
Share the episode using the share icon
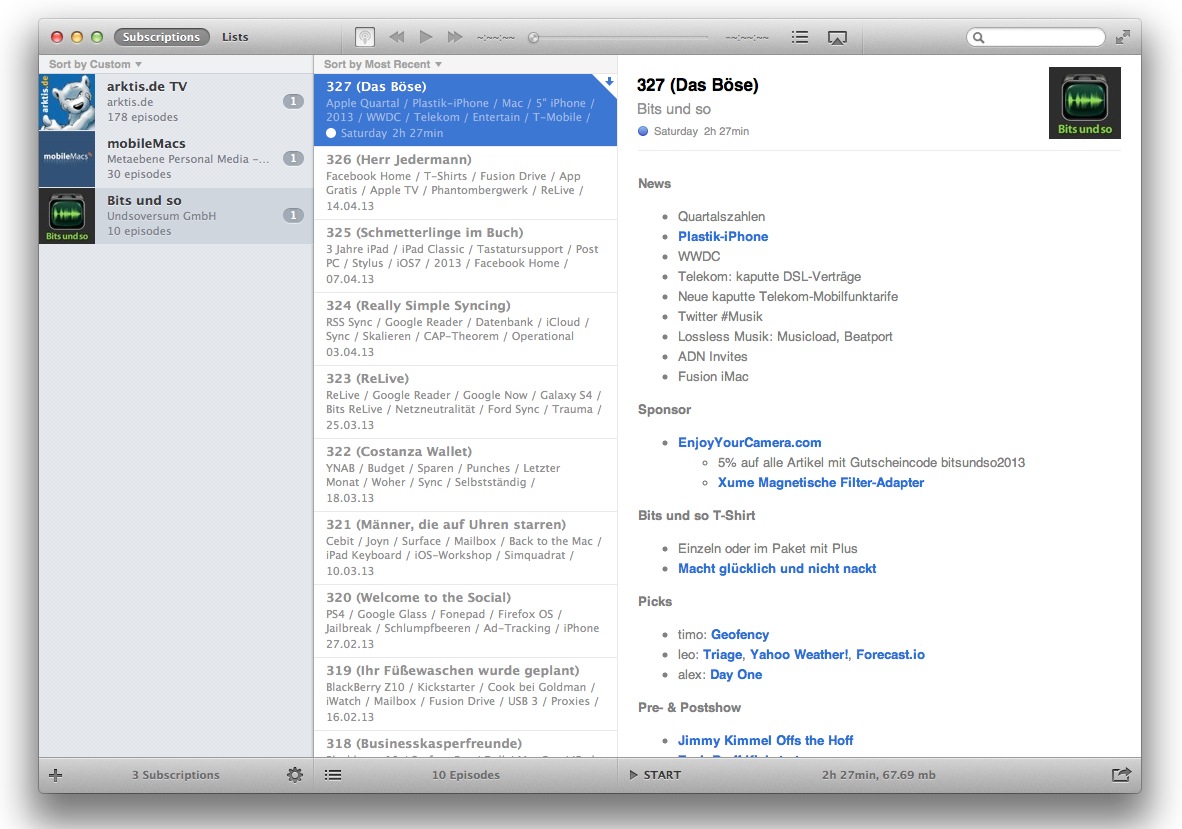1121,775
